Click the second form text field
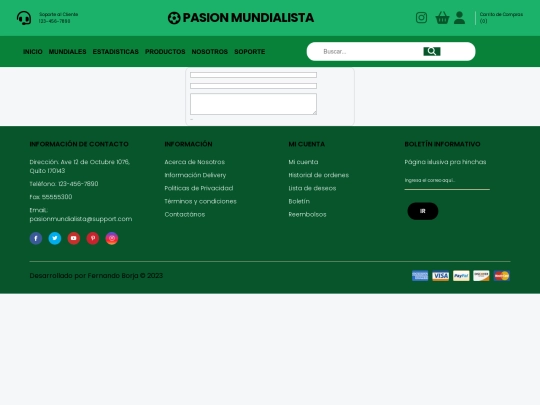The height and width of the screenshot is (405, 540). tap(253, 86)
